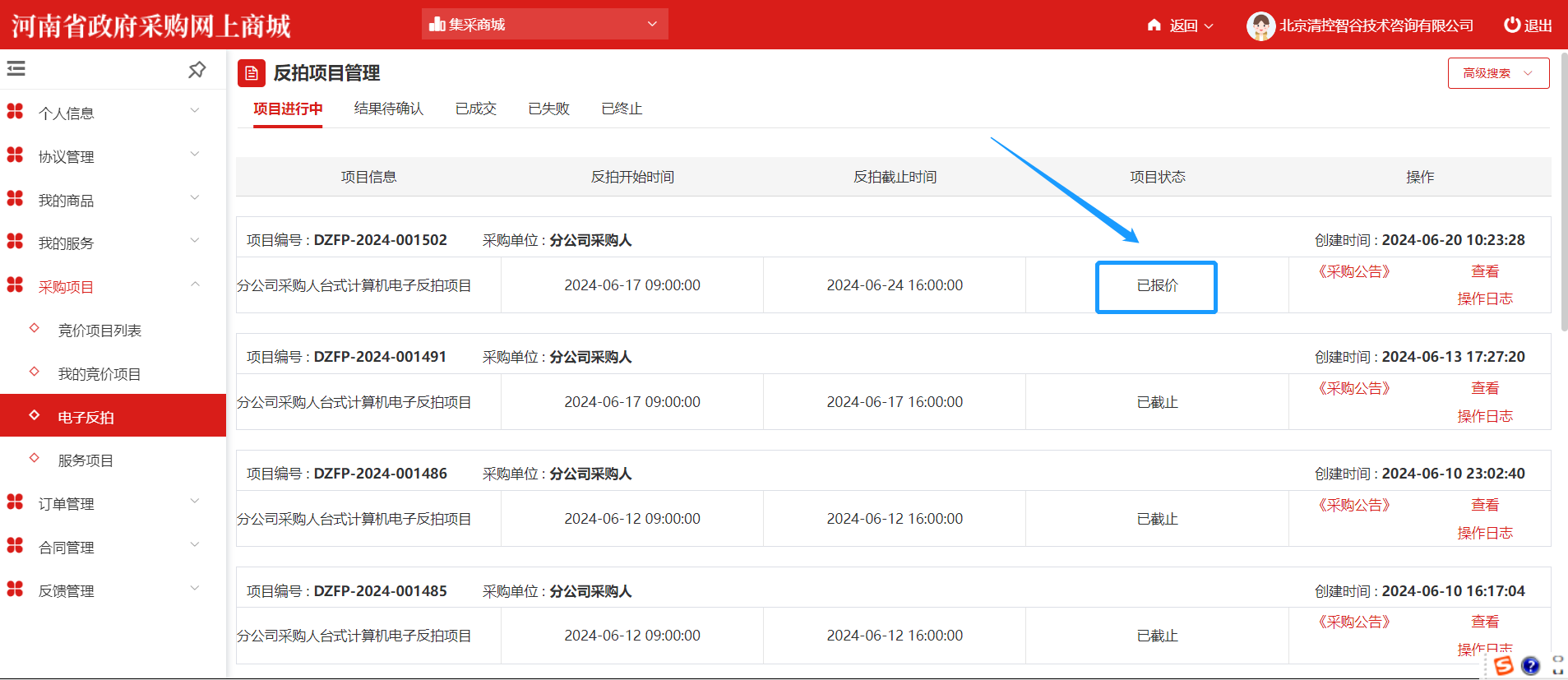1568x680 pixels.
Task: Open 操作日志 for project DZFP-2024-001502
Action: tap(1485, 298)
